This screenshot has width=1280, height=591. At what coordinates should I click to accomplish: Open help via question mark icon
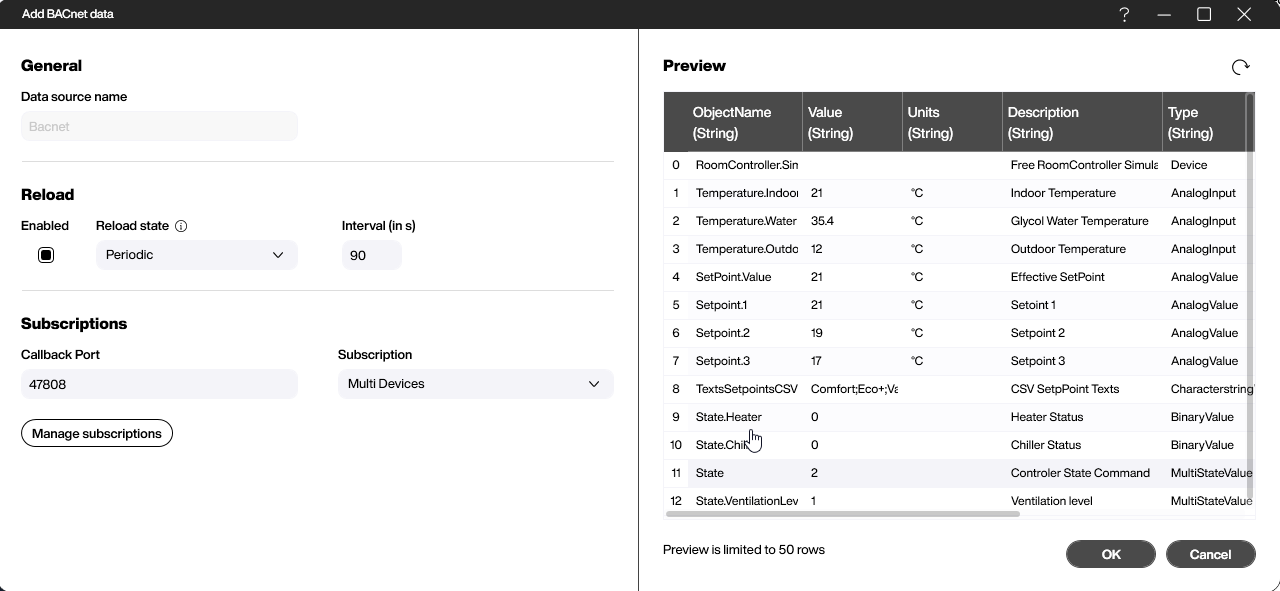1124,14
